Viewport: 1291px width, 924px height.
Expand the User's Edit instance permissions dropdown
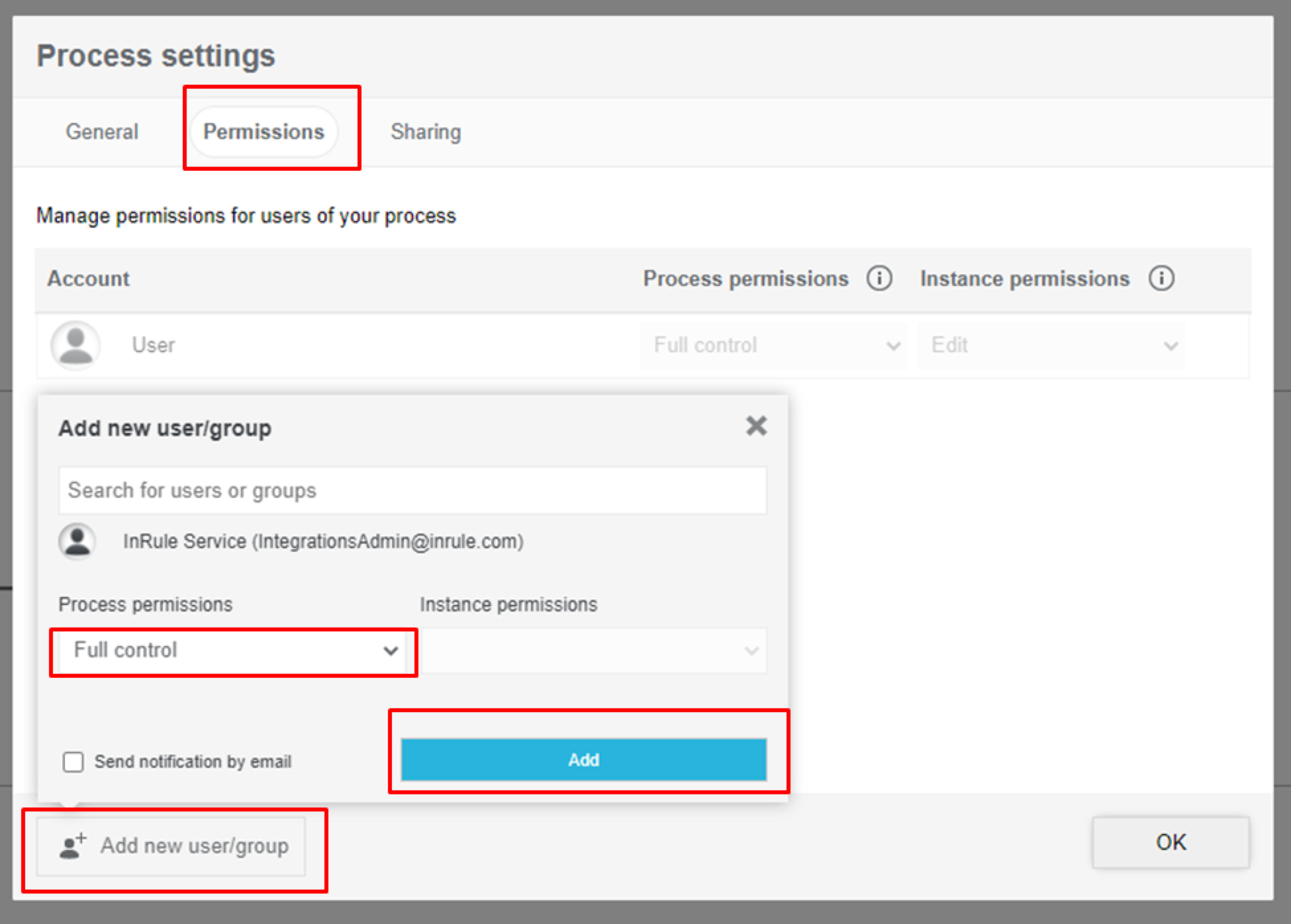coord(1051,346)
